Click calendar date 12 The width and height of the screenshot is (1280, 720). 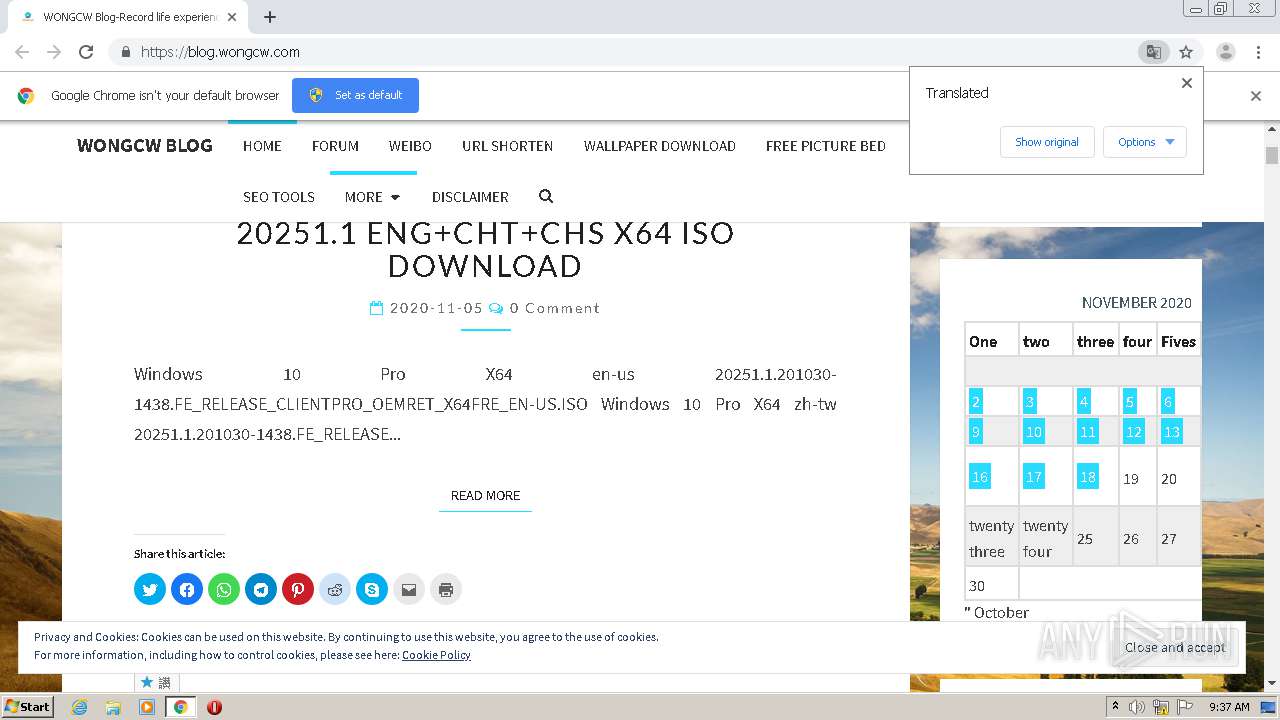point(1134,432)
